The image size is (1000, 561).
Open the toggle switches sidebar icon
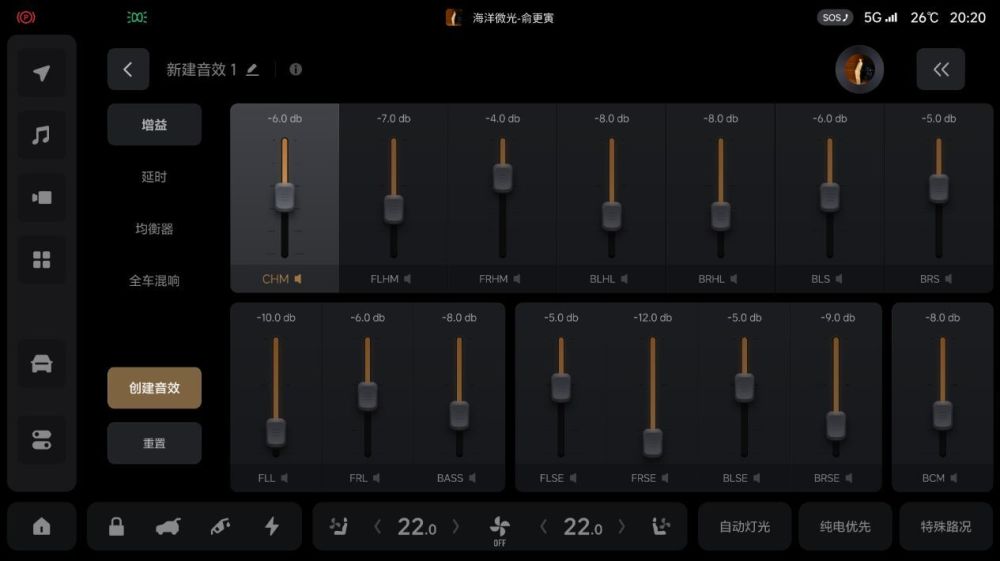(x=41, y=439)
